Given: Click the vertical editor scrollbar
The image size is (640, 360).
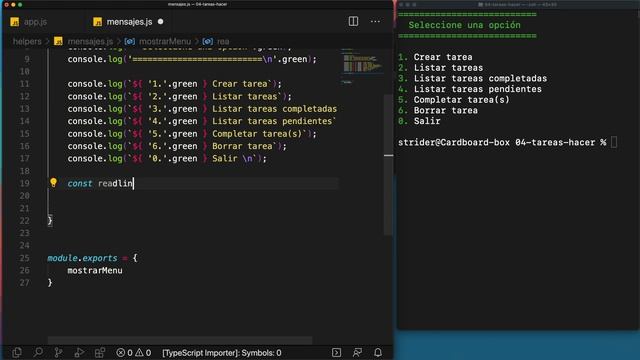Looking at the screenshot, I should point(388,165).
